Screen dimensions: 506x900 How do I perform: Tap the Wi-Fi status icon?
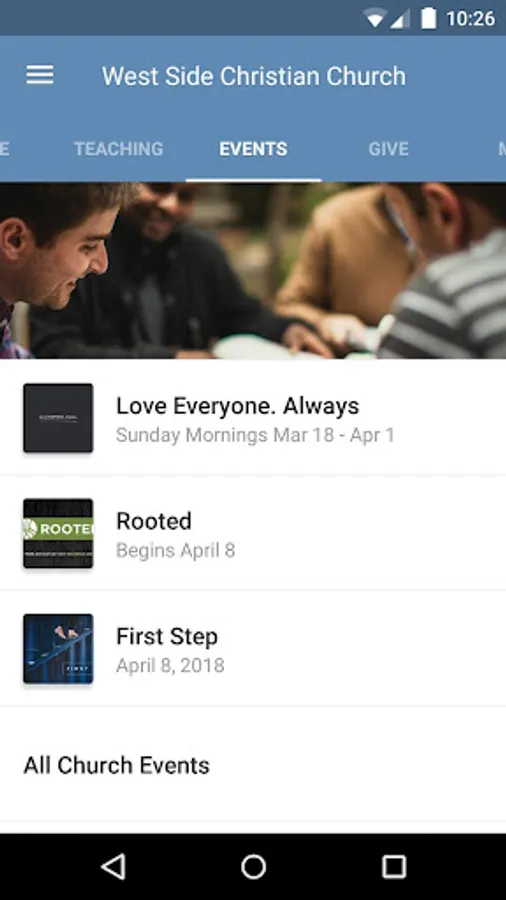click(374, 19)
